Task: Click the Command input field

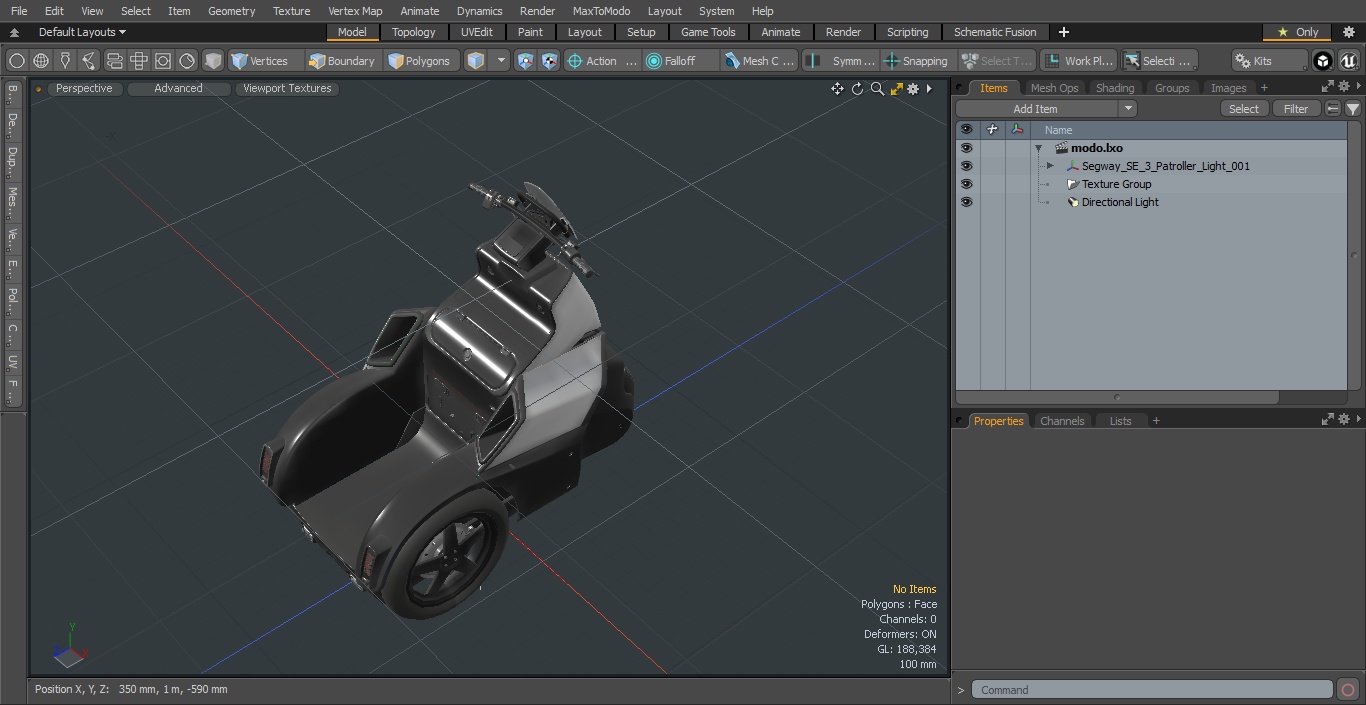Action: pos(1152,690)
